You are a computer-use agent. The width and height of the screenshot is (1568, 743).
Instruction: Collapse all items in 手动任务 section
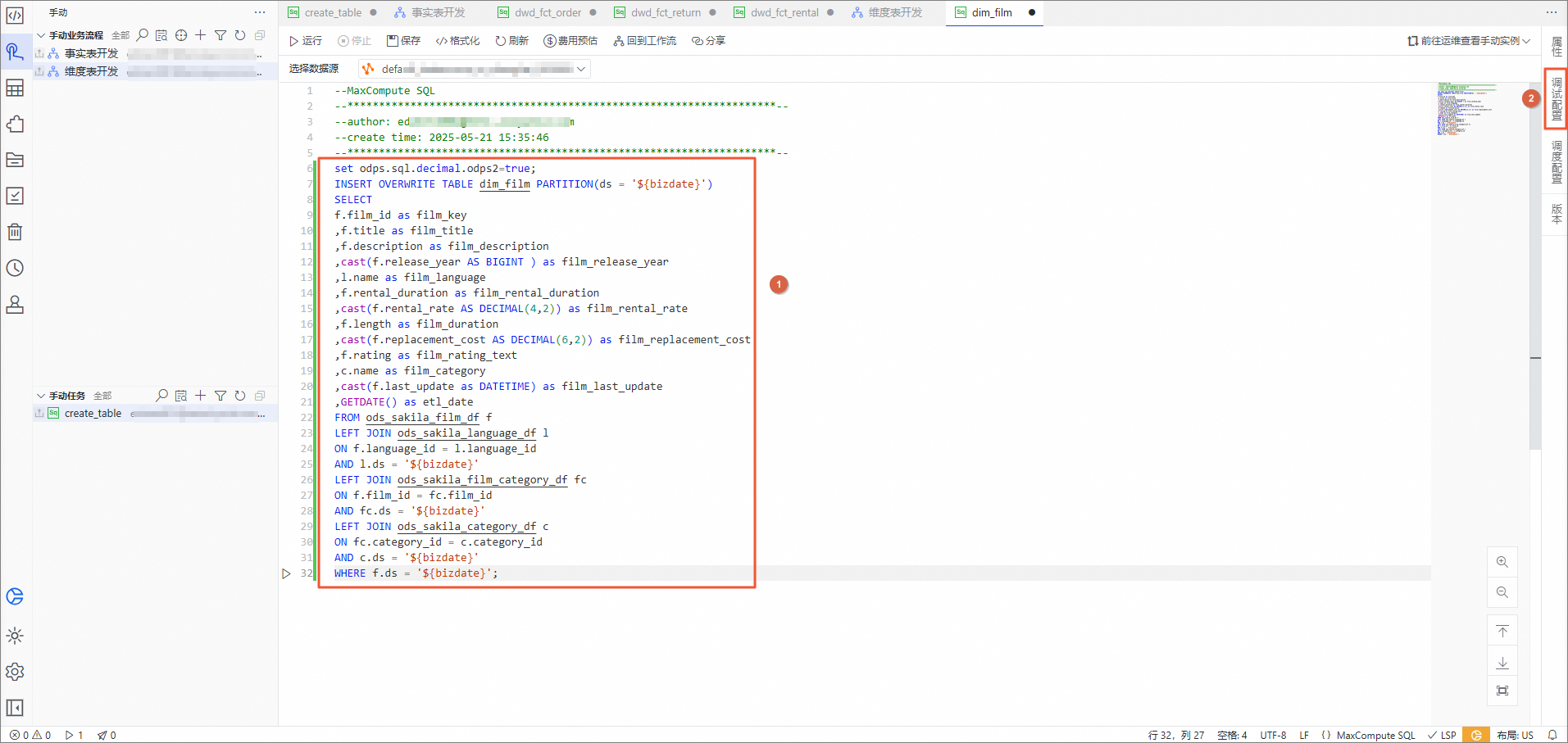point(260,396)
